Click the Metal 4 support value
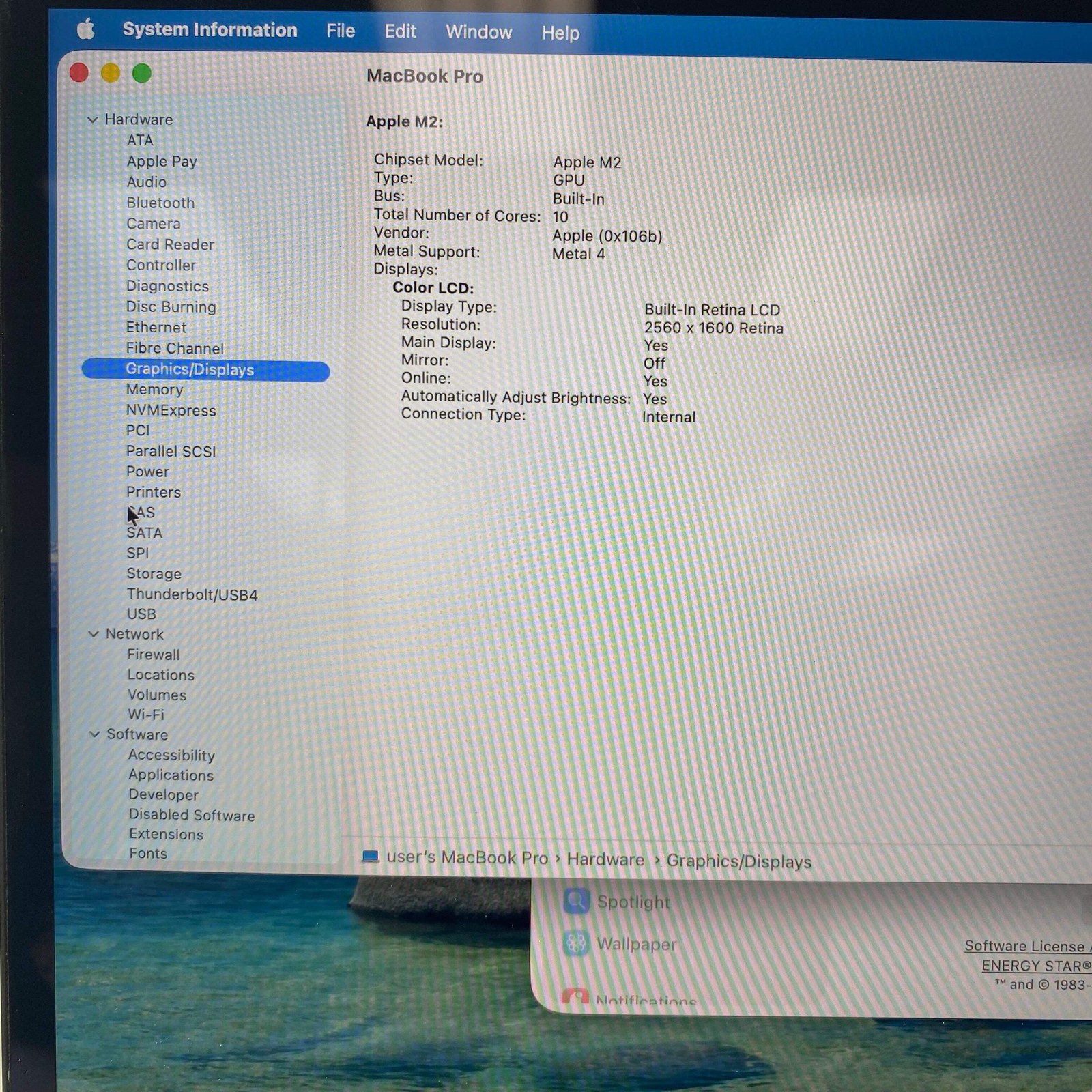 [579, 254]
